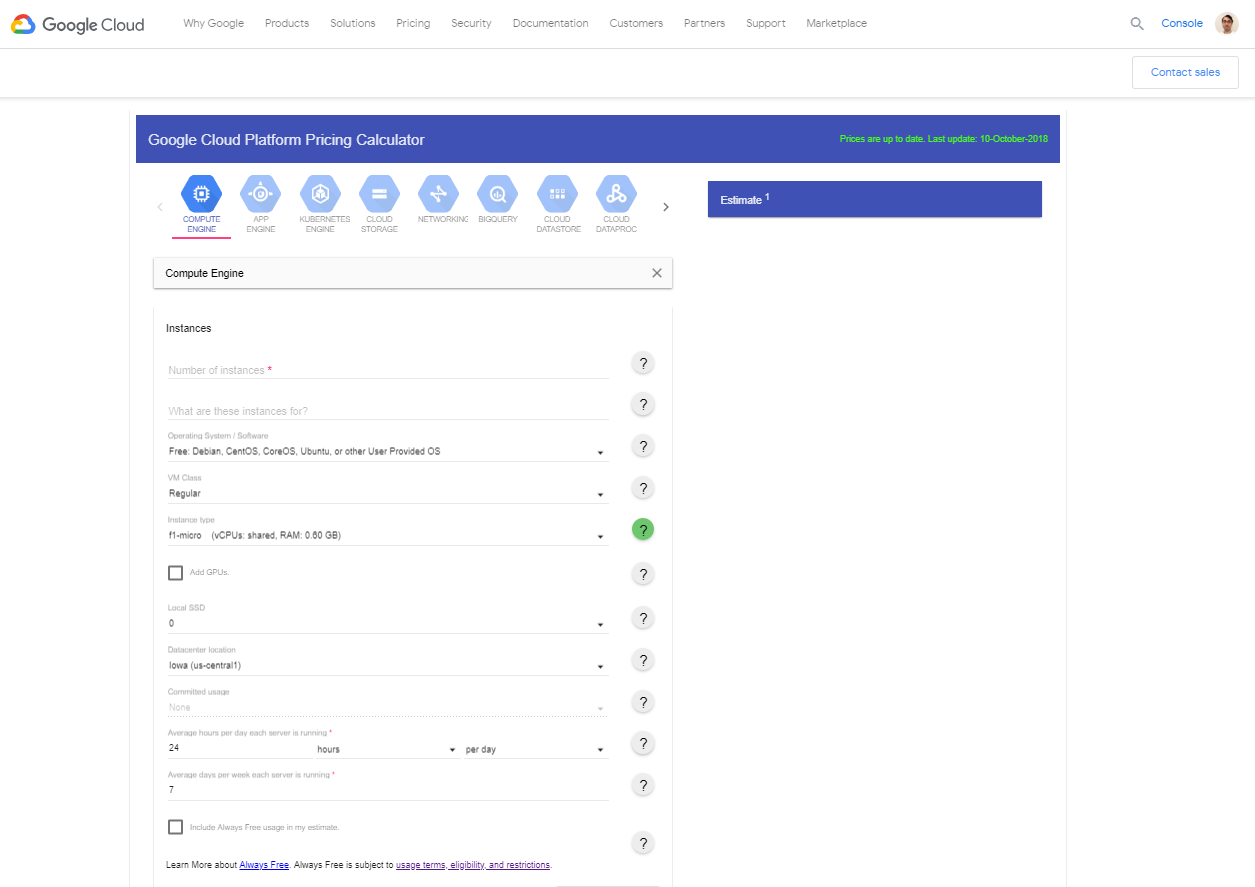1255x887 pixels.
Task: Select the Cloud Storage product icon
Action: click(x=379, y=194)
